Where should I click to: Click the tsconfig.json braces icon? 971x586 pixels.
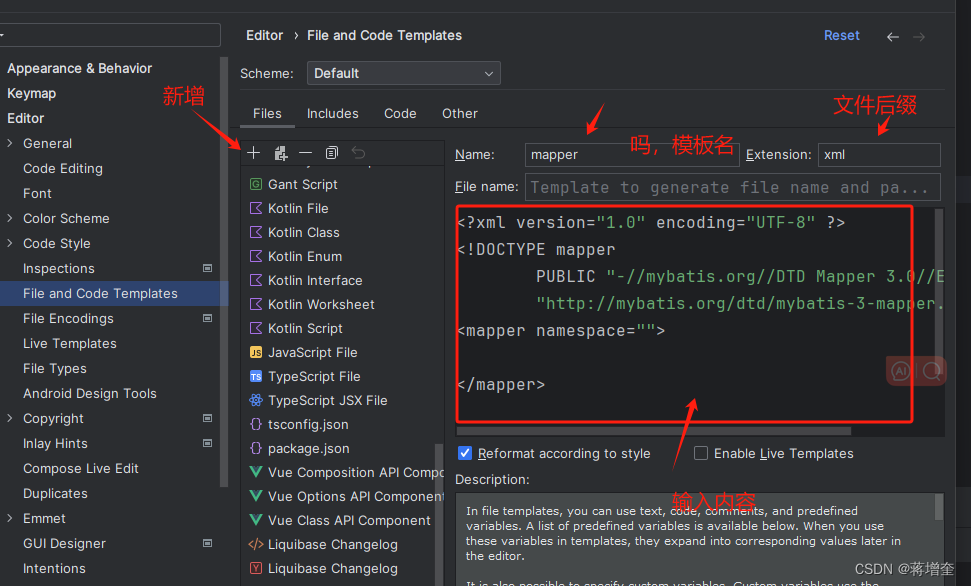tap(256, 424)
